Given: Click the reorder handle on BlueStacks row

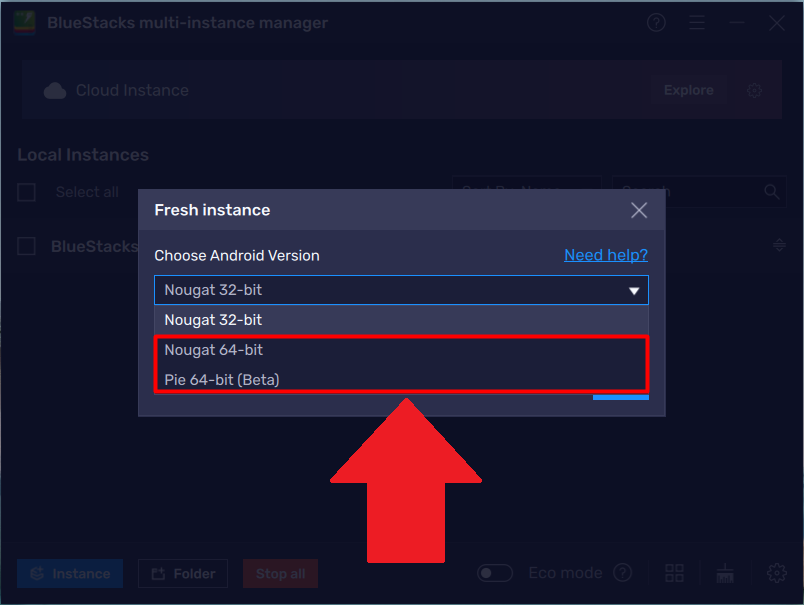Looking at the screenshot, I should pos(779,245).
